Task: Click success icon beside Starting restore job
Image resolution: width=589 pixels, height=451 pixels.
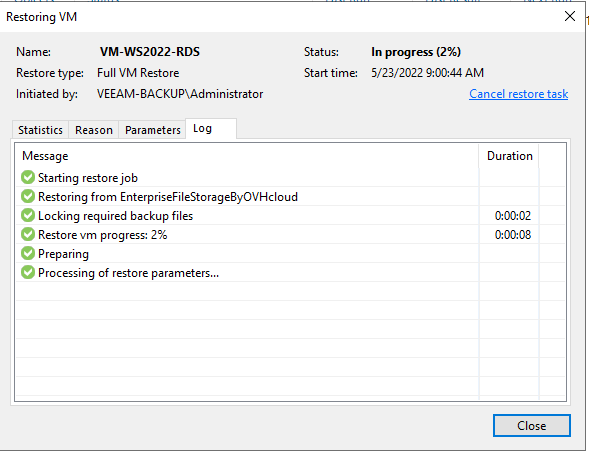Action: [x=28, y=178]
